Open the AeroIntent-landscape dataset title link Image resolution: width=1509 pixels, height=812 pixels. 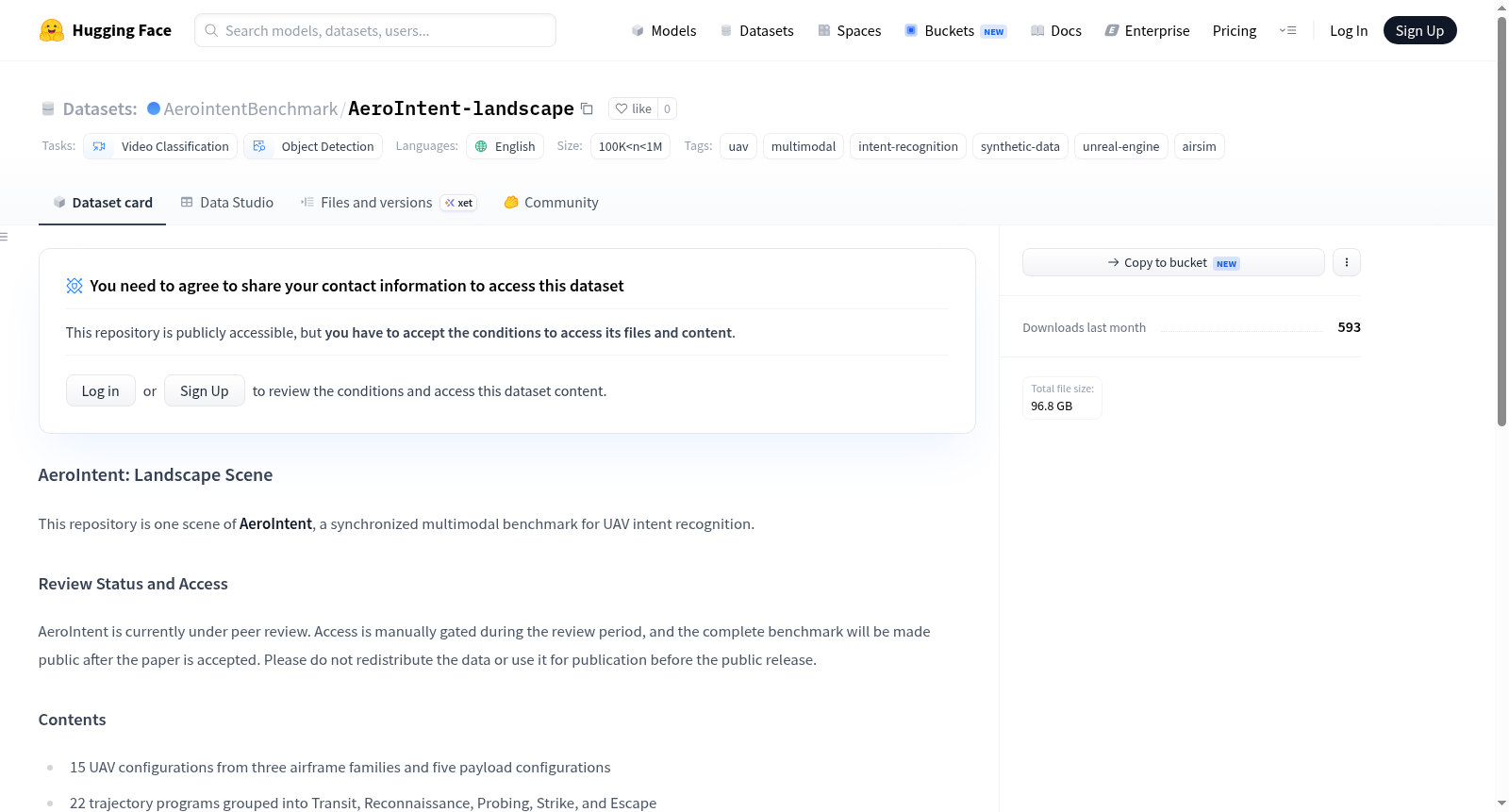tap(461, 109)
